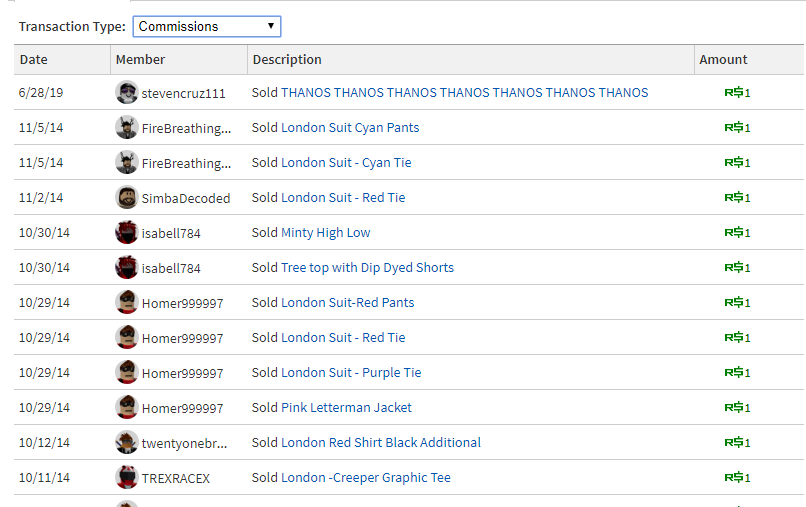Open London Suit - Purple Tie link
The width and height of the screenshot is (806, 507).
351,373
